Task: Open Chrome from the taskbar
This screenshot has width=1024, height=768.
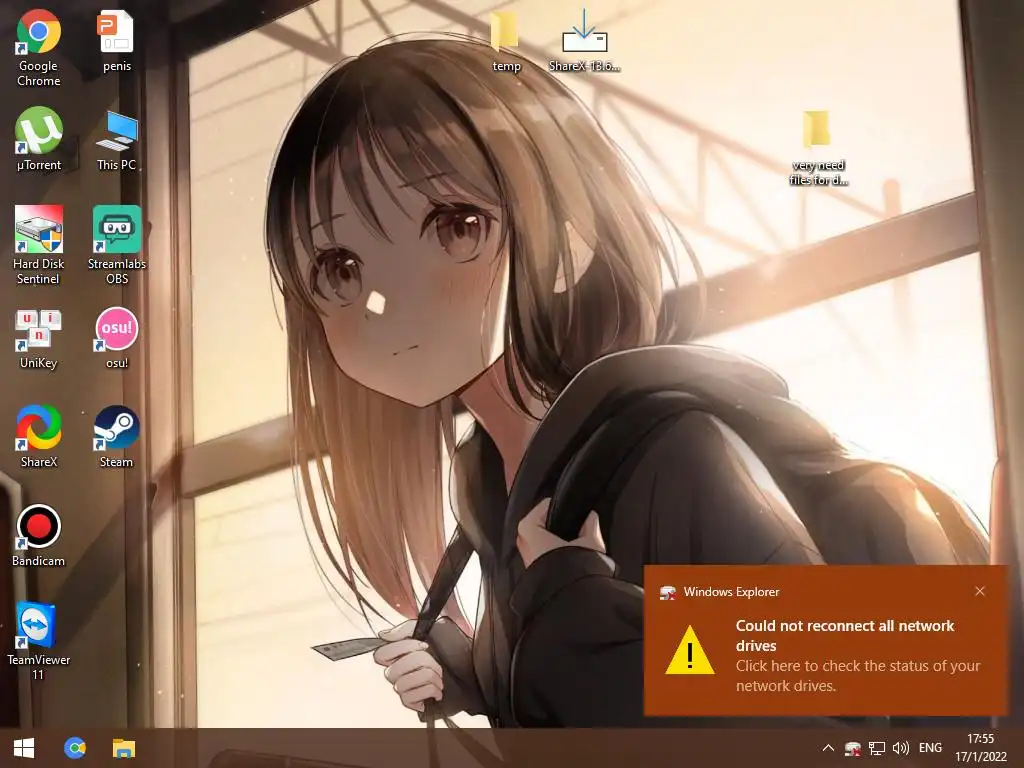Action: pyautogui.click(x=74, y=748)
